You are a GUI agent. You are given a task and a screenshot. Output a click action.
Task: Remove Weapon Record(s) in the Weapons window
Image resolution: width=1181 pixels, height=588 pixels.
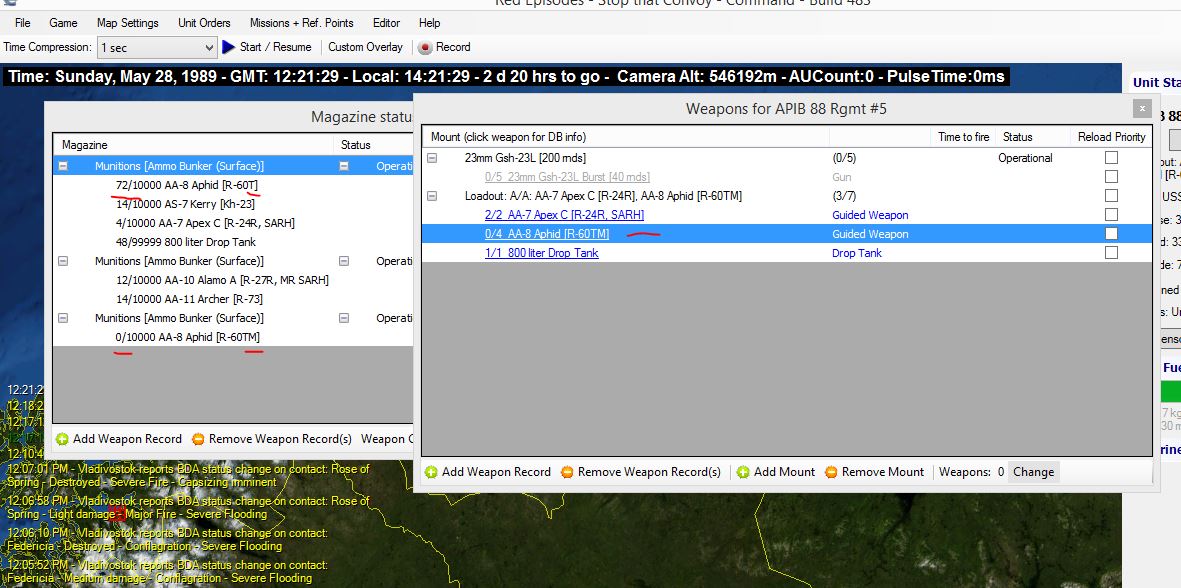coord(640,472)
